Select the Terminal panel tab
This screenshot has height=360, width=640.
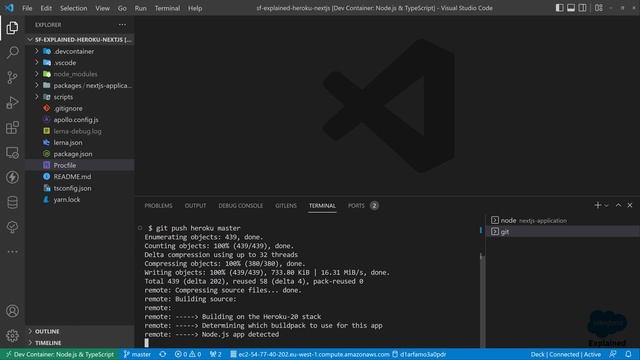pyautogui.click(x=322, y=206)
